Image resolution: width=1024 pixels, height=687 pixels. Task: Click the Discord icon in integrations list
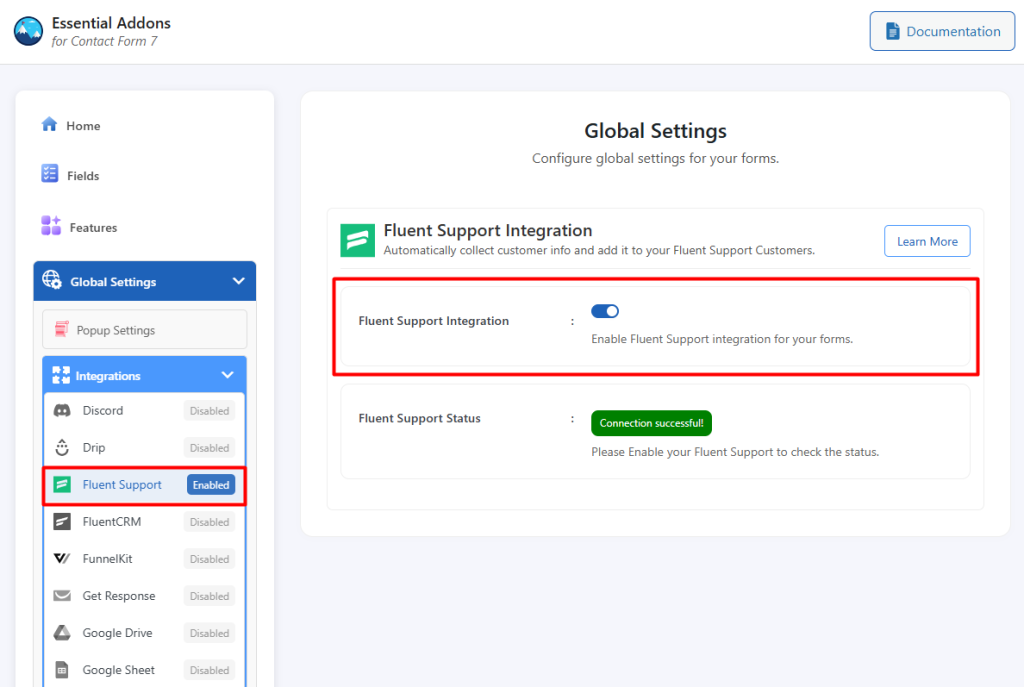[62, 411]
